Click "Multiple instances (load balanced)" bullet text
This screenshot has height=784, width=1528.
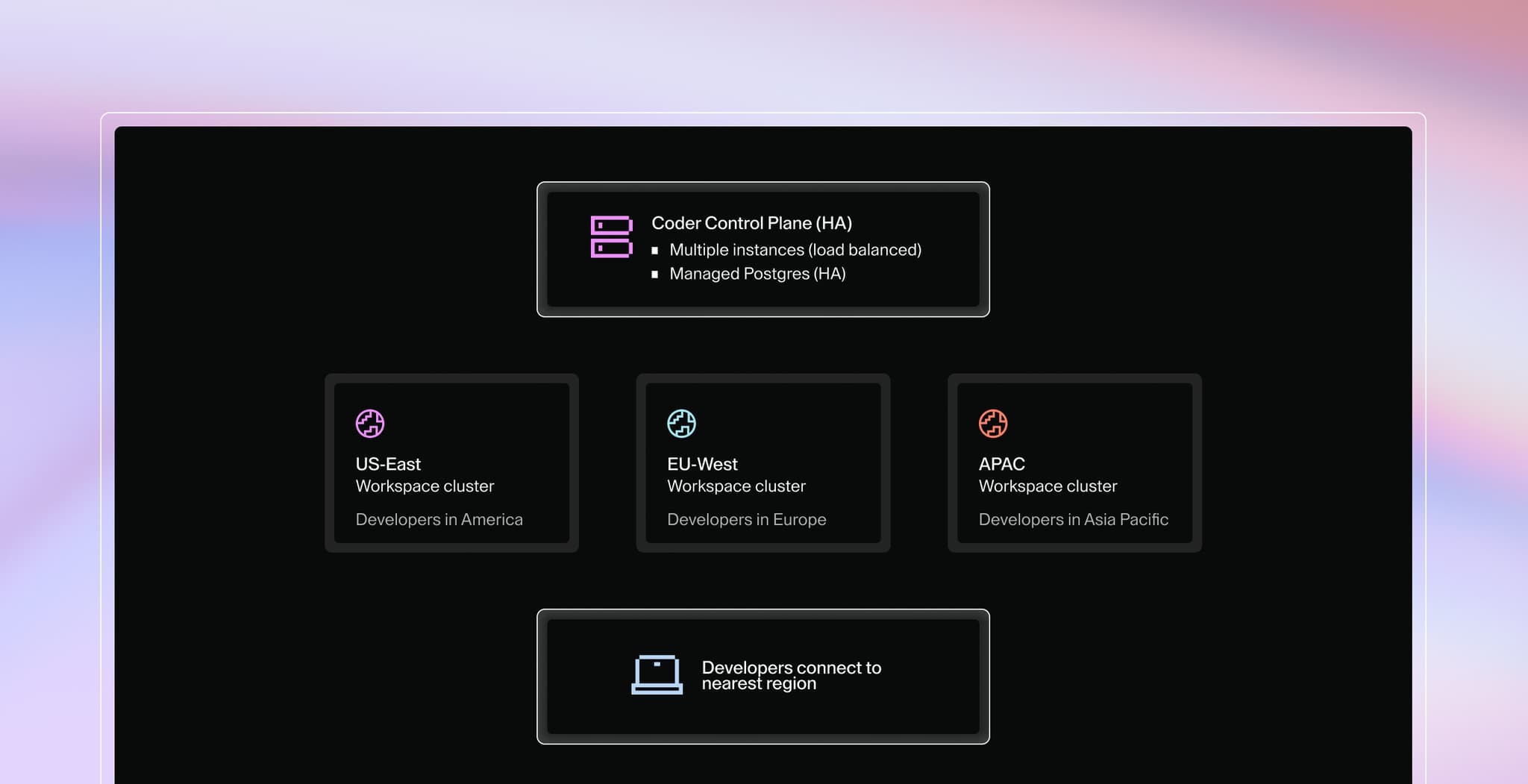coord(795,250)
